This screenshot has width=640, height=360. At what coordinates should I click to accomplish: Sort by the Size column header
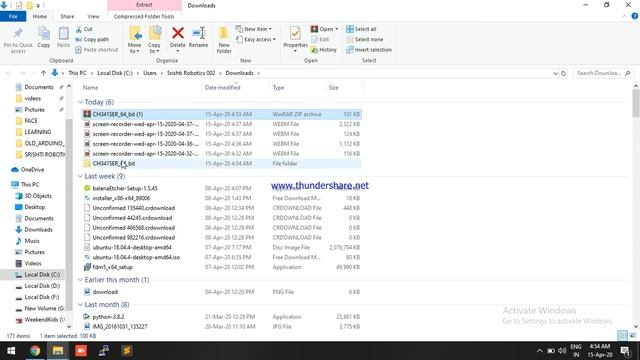tap(344, 88)
